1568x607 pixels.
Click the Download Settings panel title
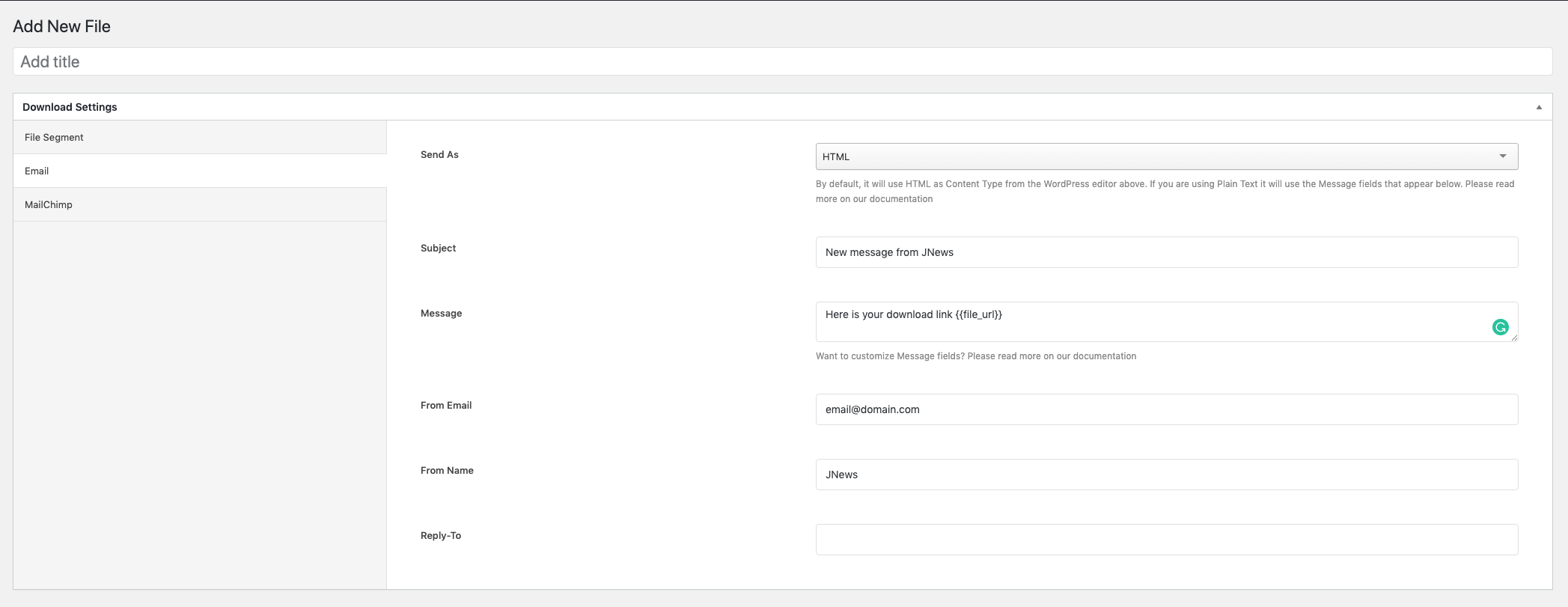(70, 107)
